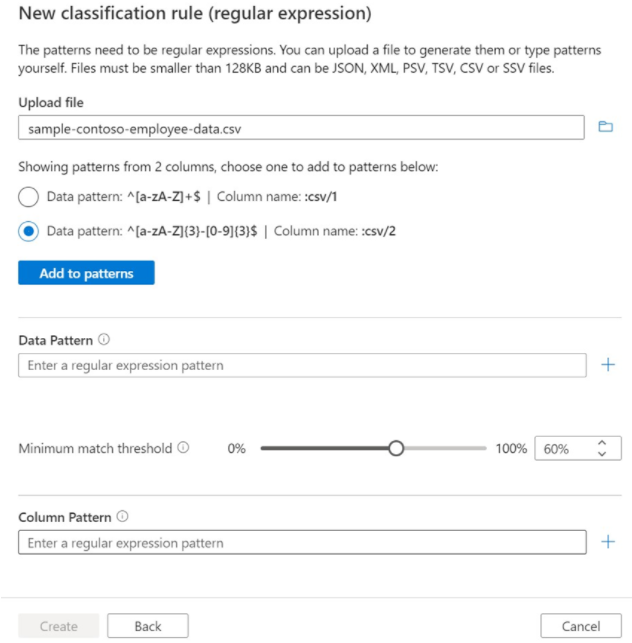Click the info icon next to Column Pattern
Image resolution: width=632 pixels, height=643 pixels.
123,517
